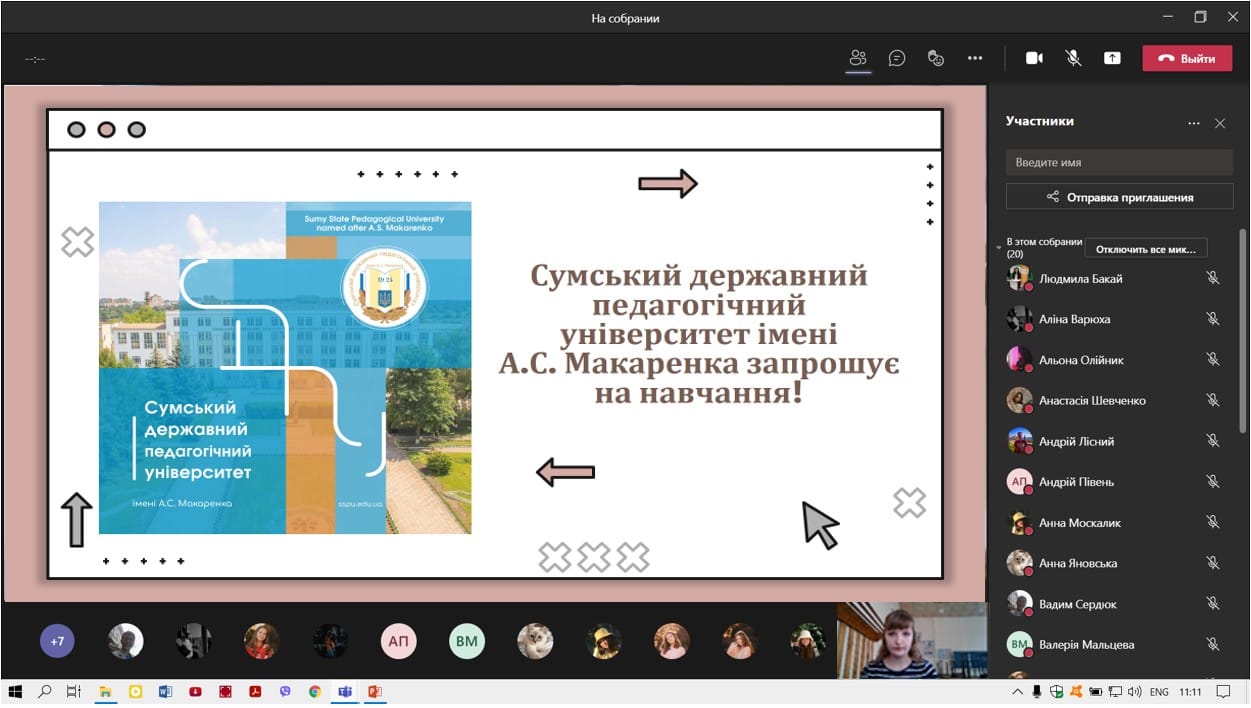Toggle the mic icon next to Людмила Бакай

[1212, 279]
